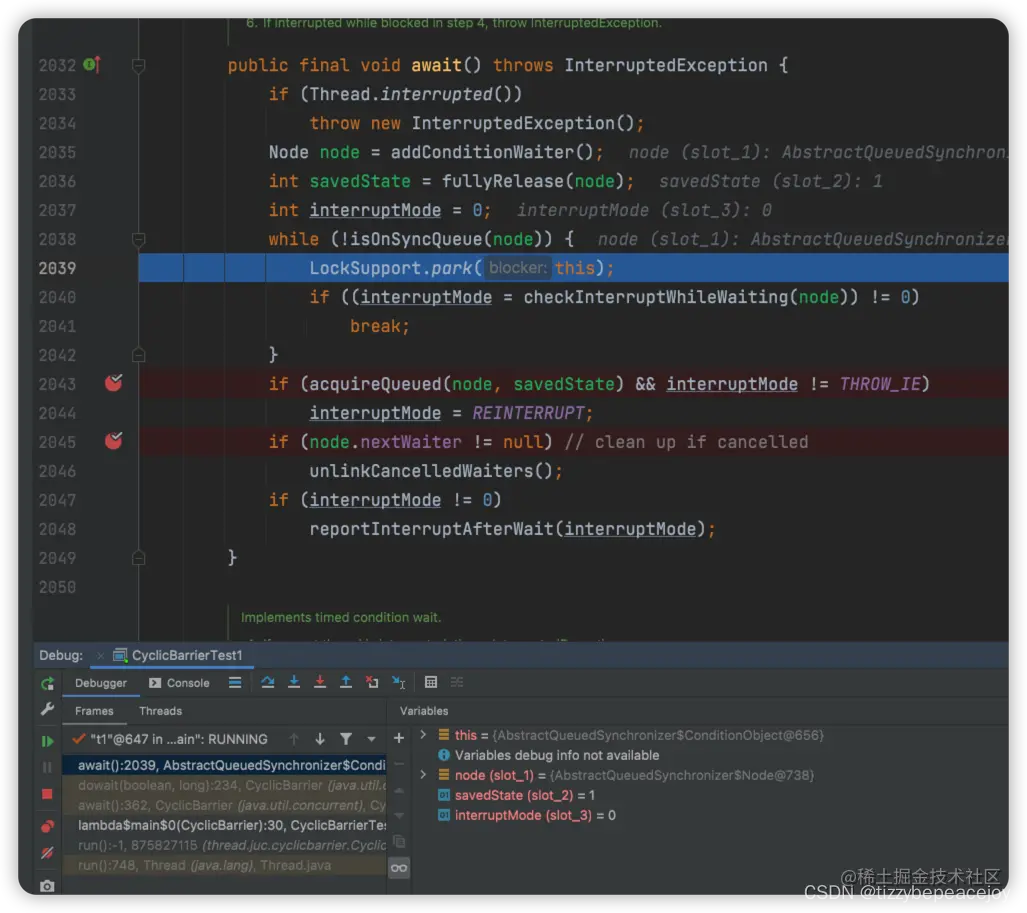Click the LockSupport.park call on line 2039
This screenshot has width=1027, height=913.
coord(461,268)
